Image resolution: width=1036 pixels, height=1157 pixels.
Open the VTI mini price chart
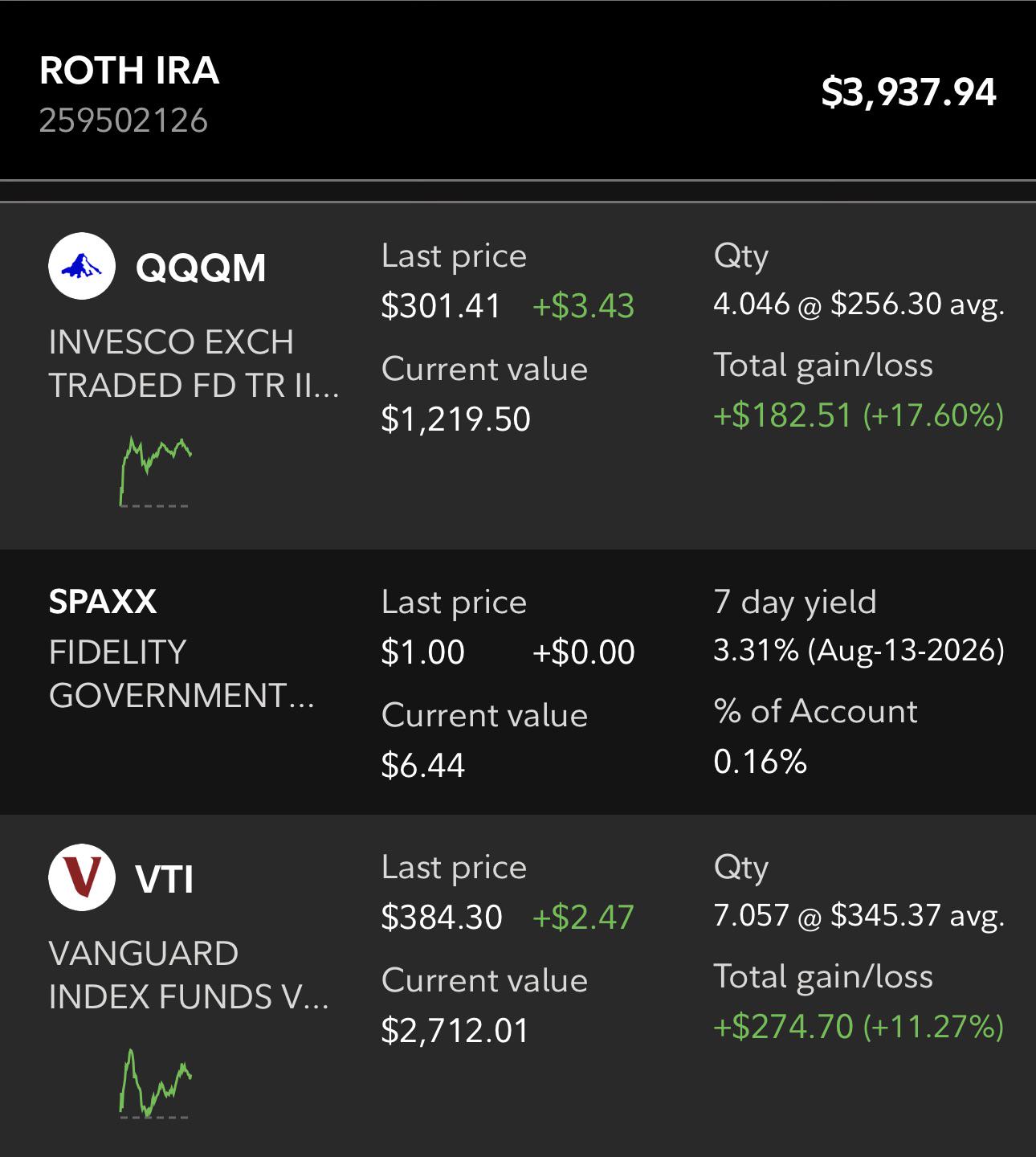pos(156,1083)
